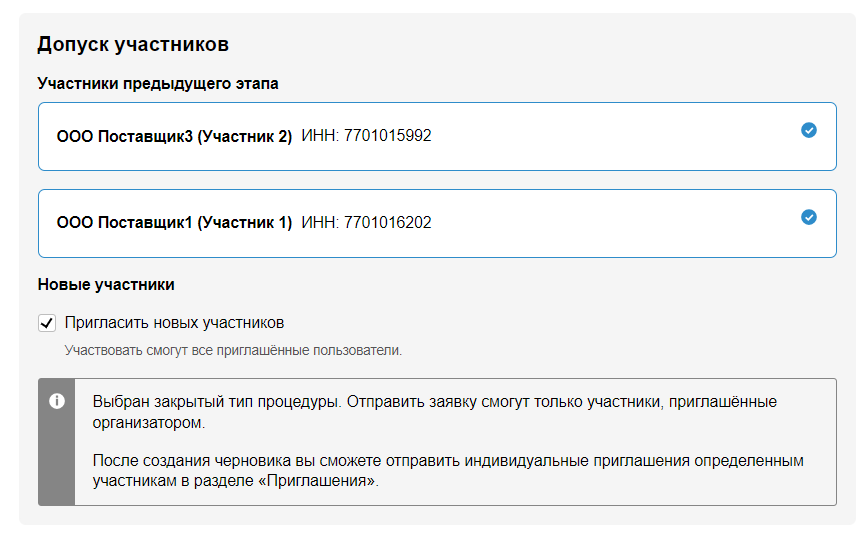The width and height of the screenshot is (868, 533).
Task: Click the Пригласить новых участников label text
Action: tap(174, 323)
